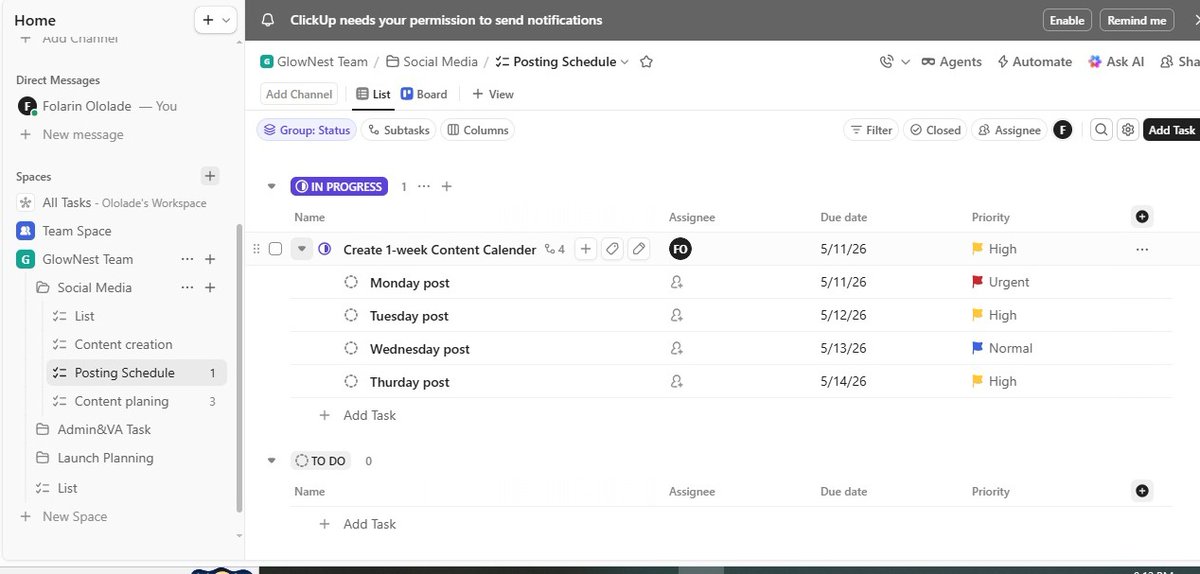Assign a user to Monday post
The image size is (1200, 574).
[x=677, y=283]
